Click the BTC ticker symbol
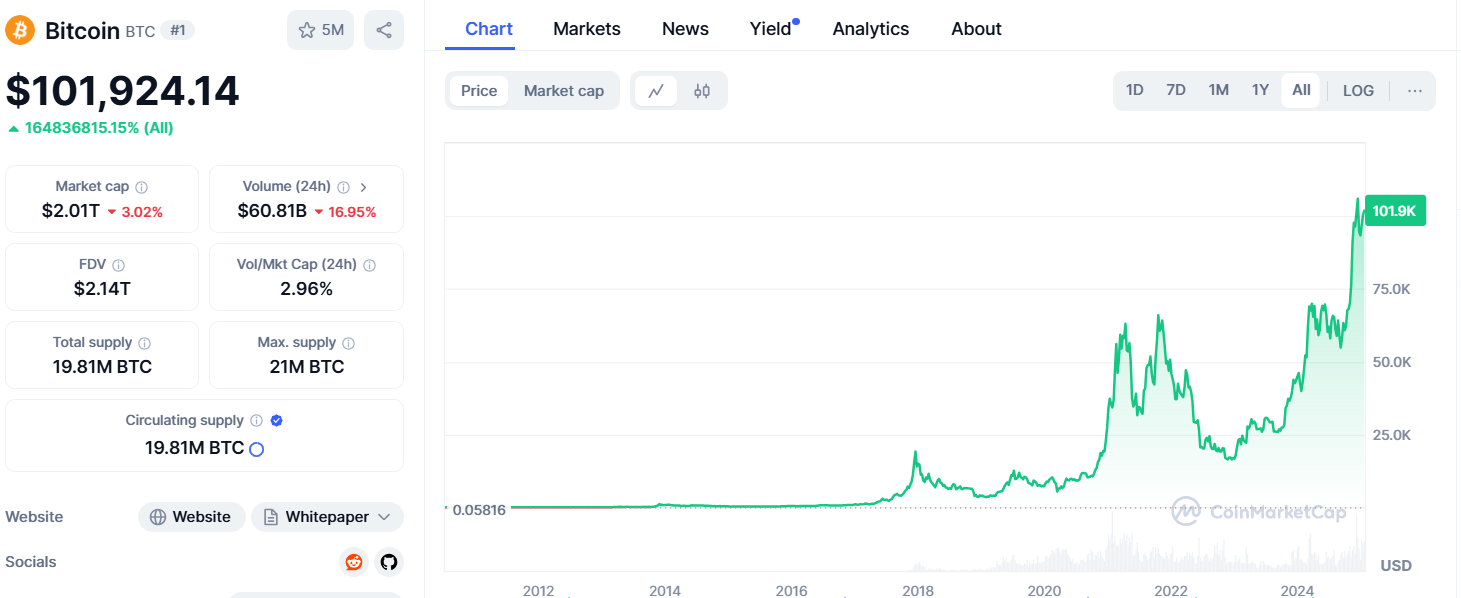Image resolution: width=1461 pixels, height=598 pixels. (x=140, y=32)
